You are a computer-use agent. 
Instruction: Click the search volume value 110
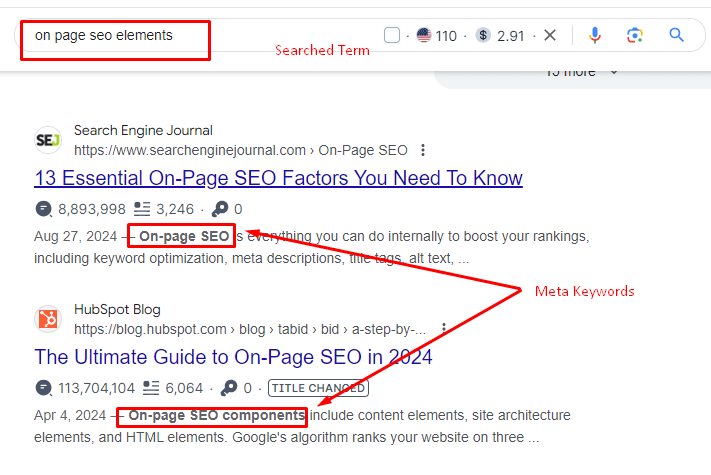446,36
